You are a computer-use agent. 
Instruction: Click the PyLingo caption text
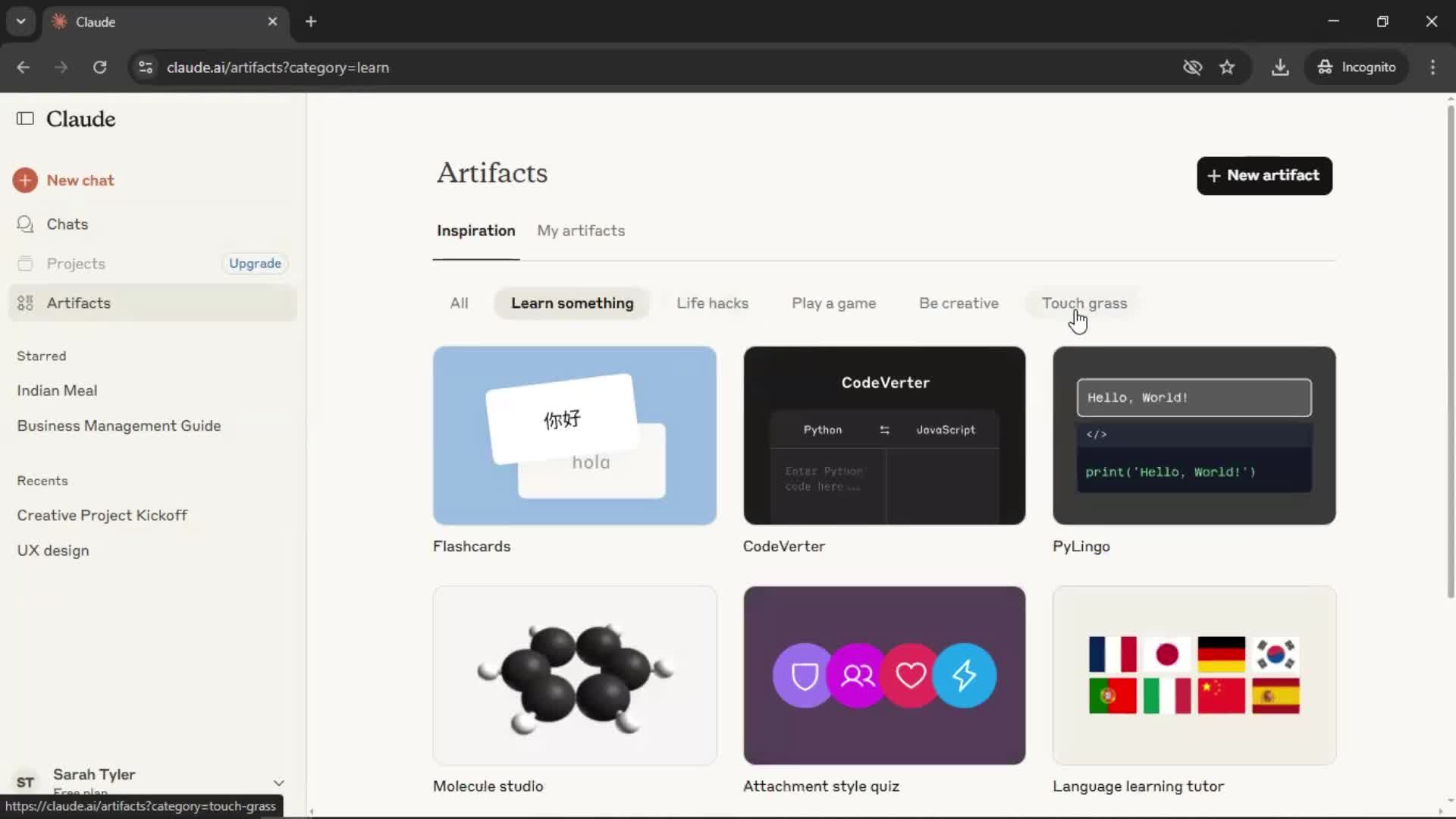click(1081, 547)
